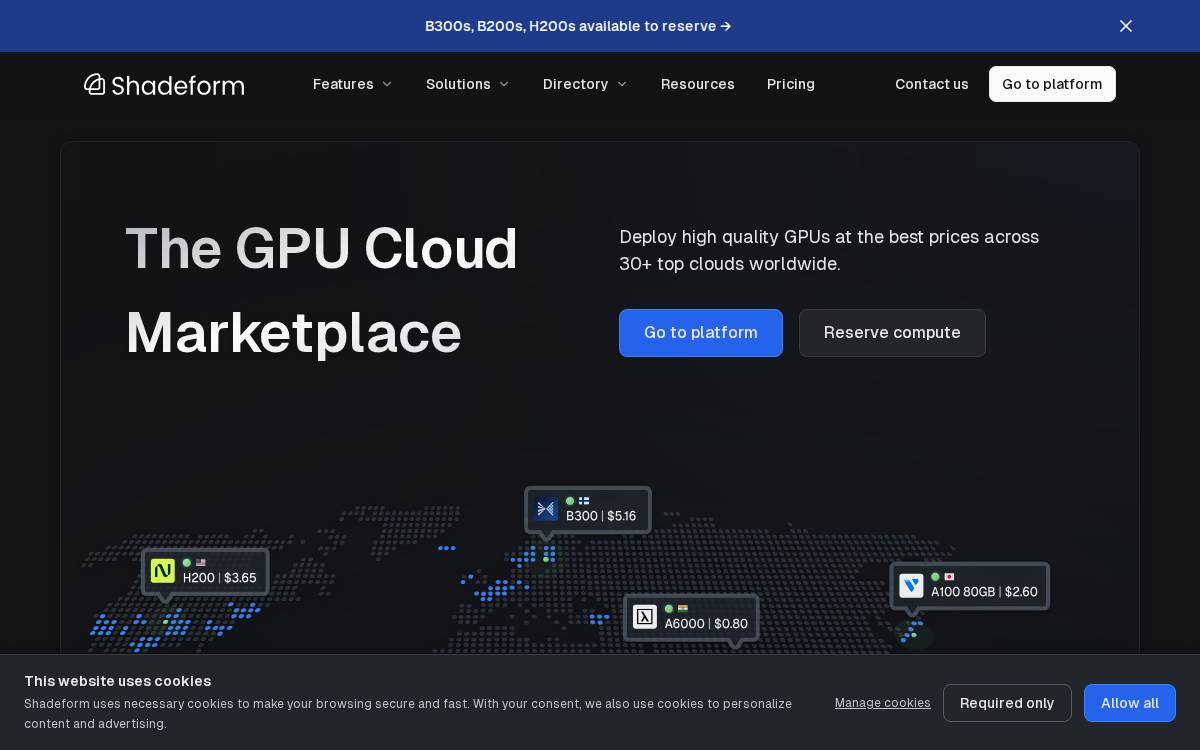The width and height of the screenshot is (1200, 750).
Task: Click the Contact us link
Action: pos(932,84)
